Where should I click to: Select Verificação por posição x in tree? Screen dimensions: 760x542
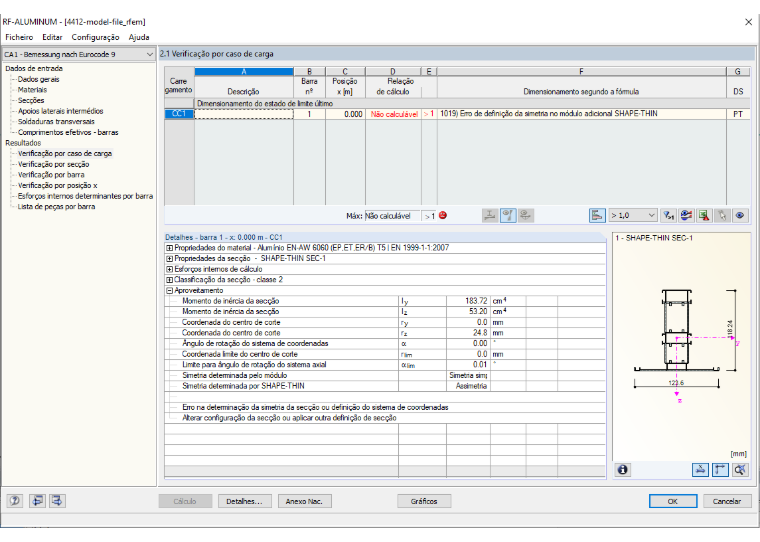tap(58, 185)
